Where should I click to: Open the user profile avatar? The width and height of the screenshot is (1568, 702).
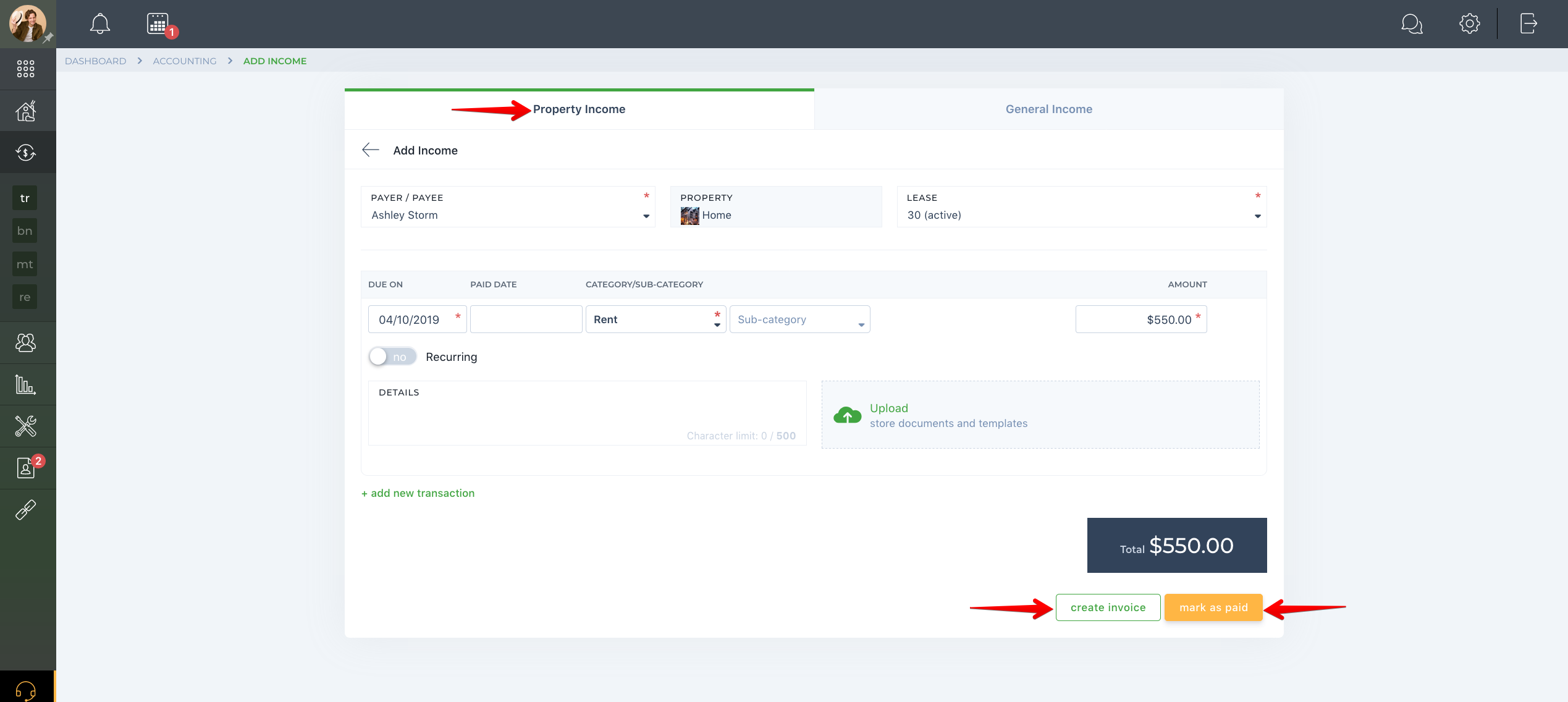[x=27, y=23]
